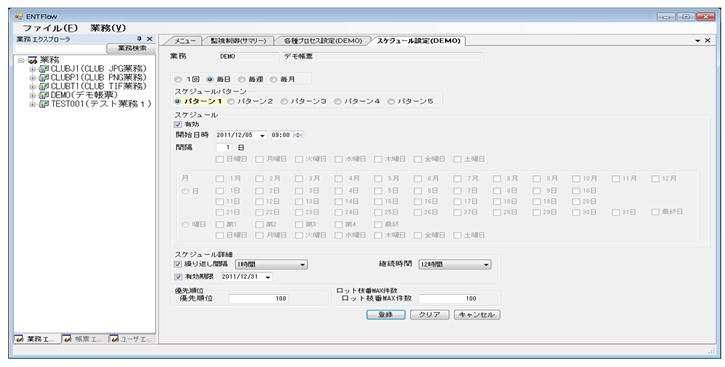The width and height of the screenshot is (725, 367).
Task: Click the ENTFlow app icon in the title bar
Action: [x=19, y=17]
